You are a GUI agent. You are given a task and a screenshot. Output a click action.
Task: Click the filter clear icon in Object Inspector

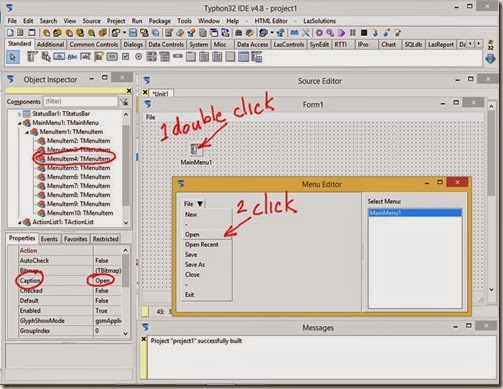coord(124,102)
